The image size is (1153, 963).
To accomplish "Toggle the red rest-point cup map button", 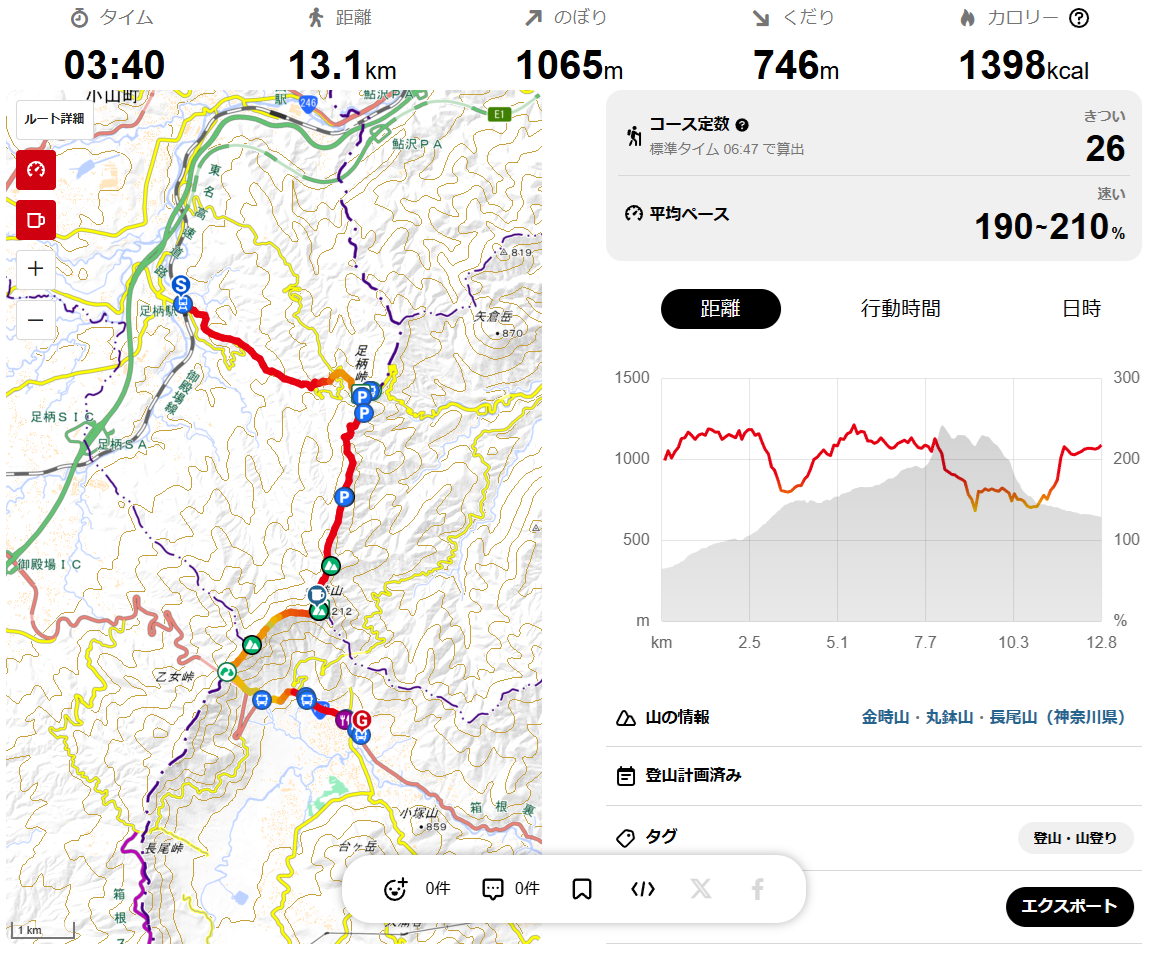I will point(36,220).
